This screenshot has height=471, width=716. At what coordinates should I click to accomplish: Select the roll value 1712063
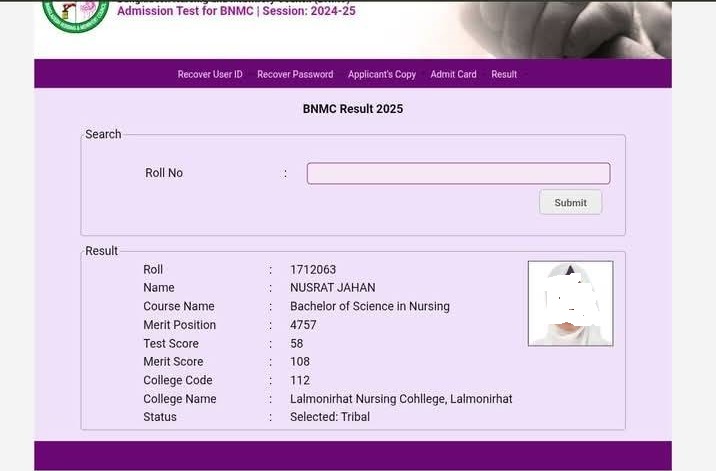[313, 270]
